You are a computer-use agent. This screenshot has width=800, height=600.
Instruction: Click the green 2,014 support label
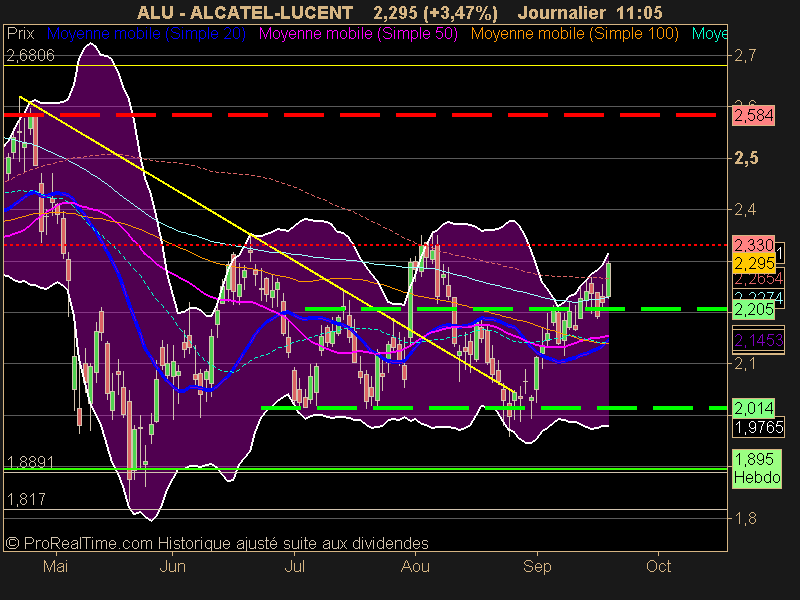click(754, 408)
